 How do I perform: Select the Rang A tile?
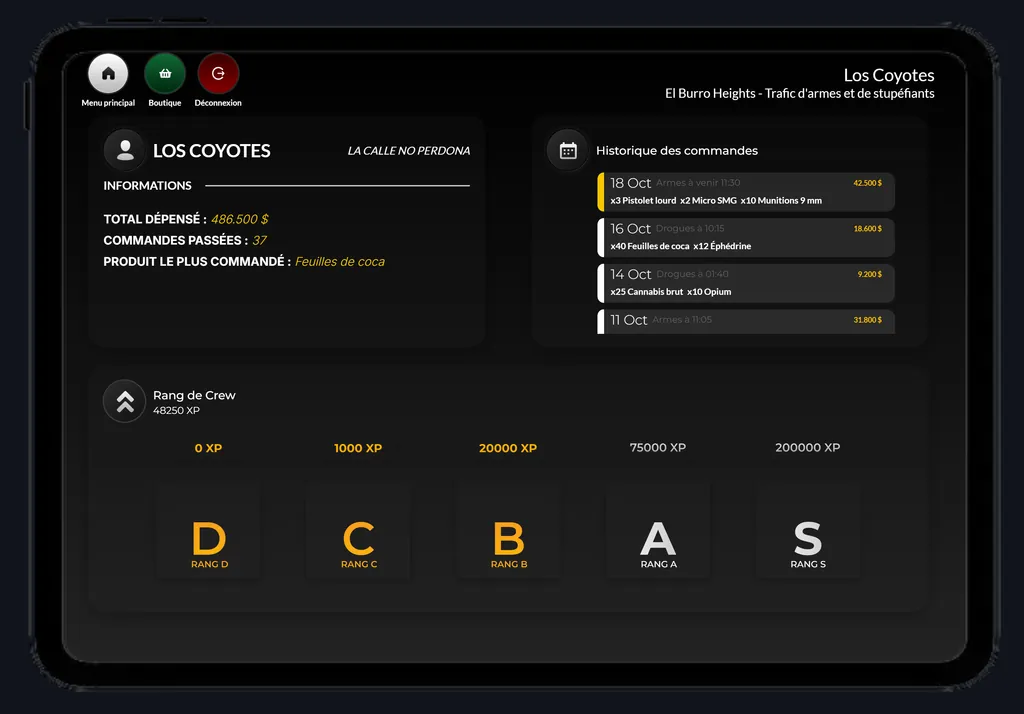[x=658, y=532]
